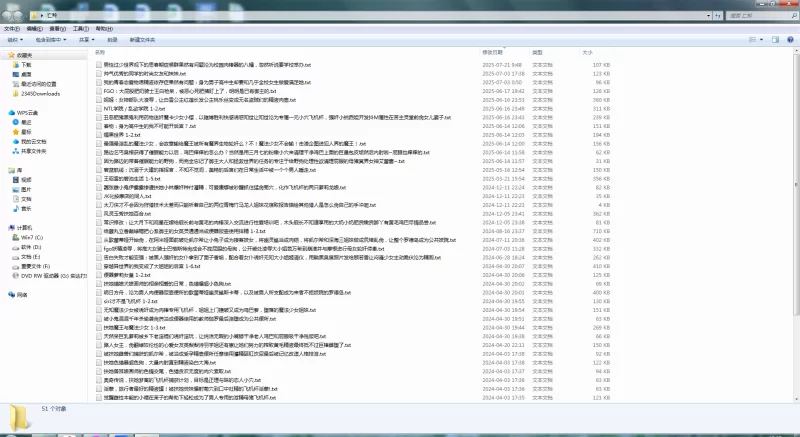Open the 帮助(H) menu
The width and height of the screenshot is (800, 437).
[104, 29]
